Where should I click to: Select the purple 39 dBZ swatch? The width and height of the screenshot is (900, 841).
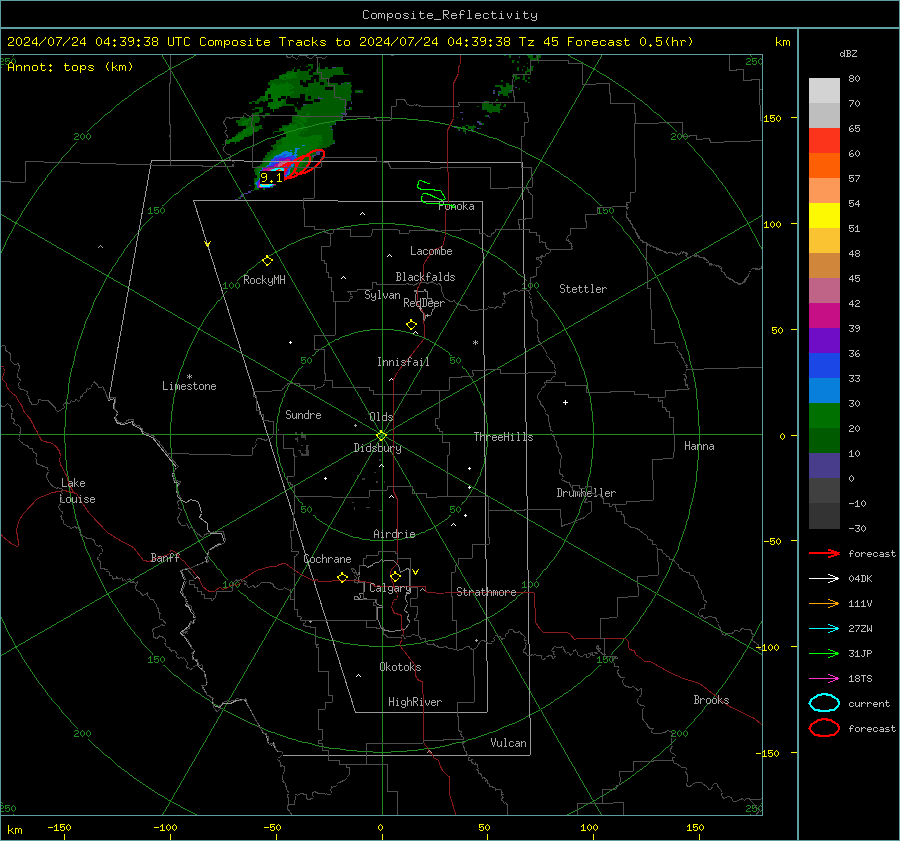(824, 340)
